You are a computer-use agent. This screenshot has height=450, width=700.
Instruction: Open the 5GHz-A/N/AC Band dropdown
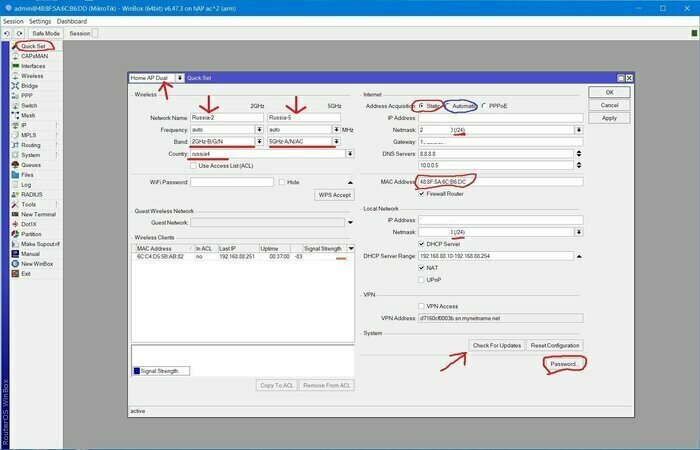[337, 142]
